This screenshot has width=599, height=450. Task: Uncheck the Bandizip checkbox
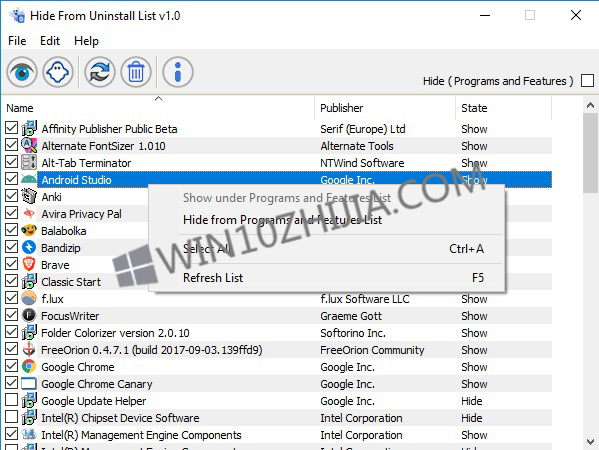click(11, 247)
